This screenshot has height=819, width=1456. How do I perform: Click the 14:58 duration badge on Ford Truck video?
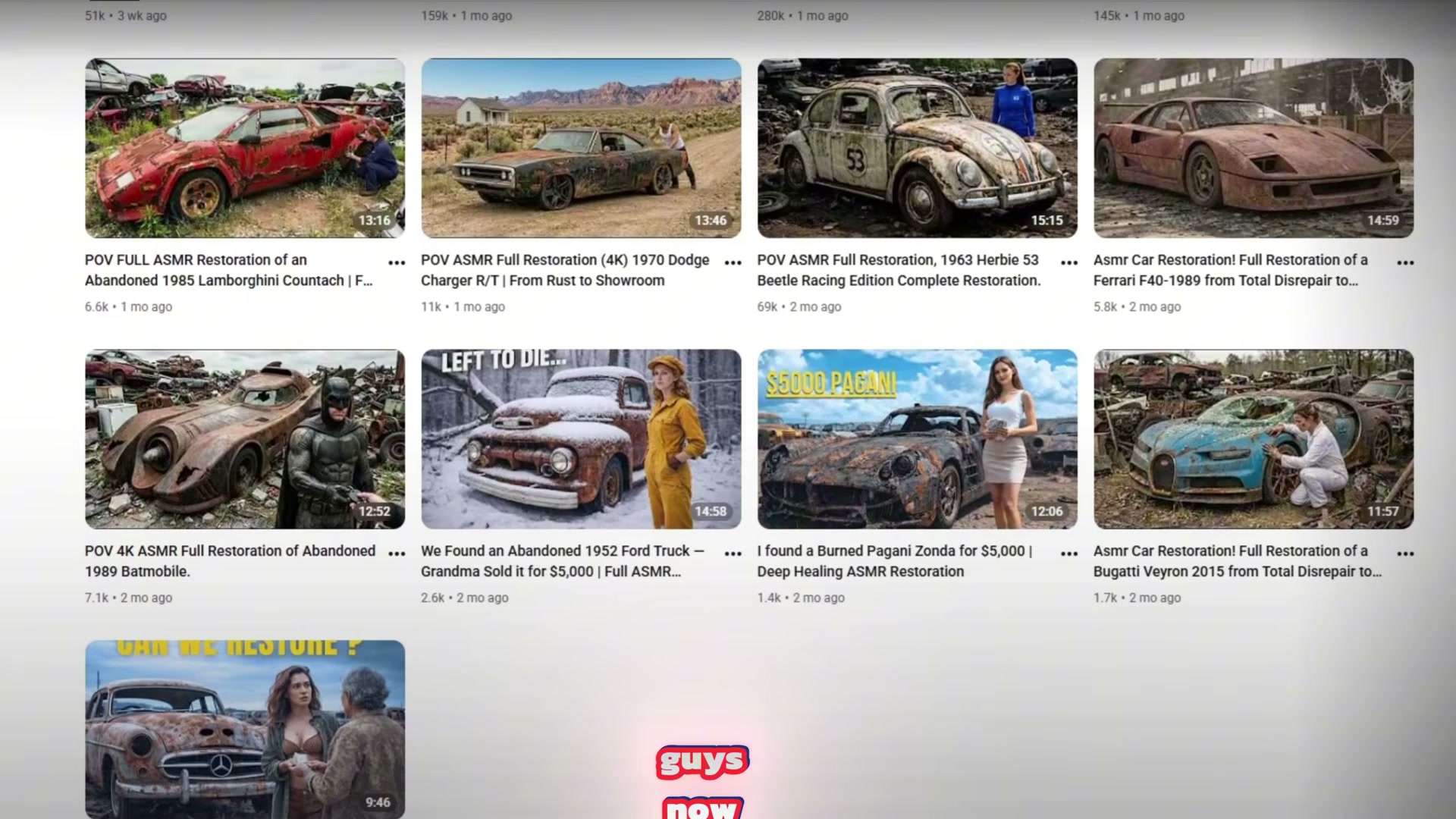[x=711, y=512]
